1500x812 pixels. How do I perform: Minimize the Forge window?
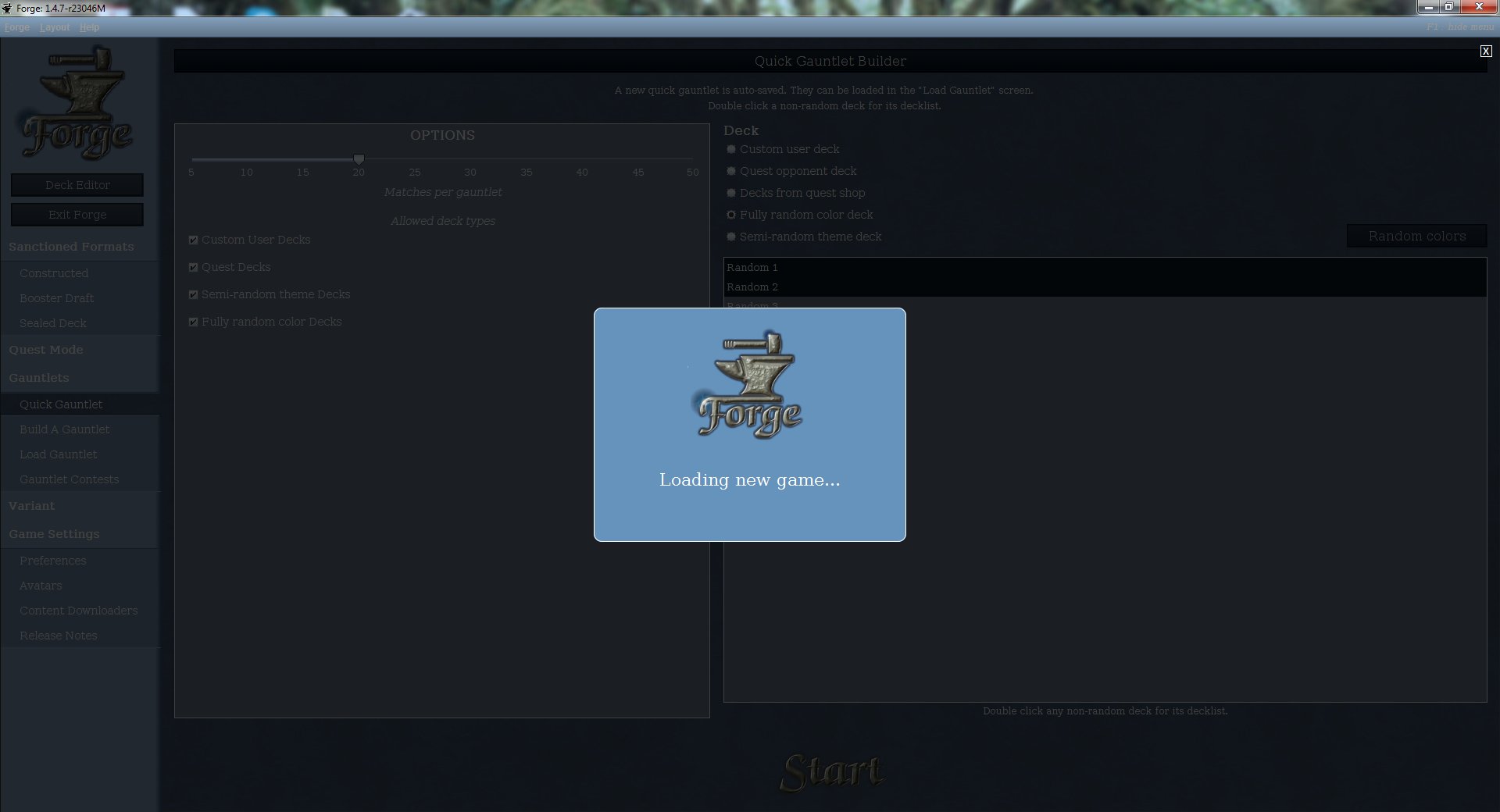(1429, 7)
